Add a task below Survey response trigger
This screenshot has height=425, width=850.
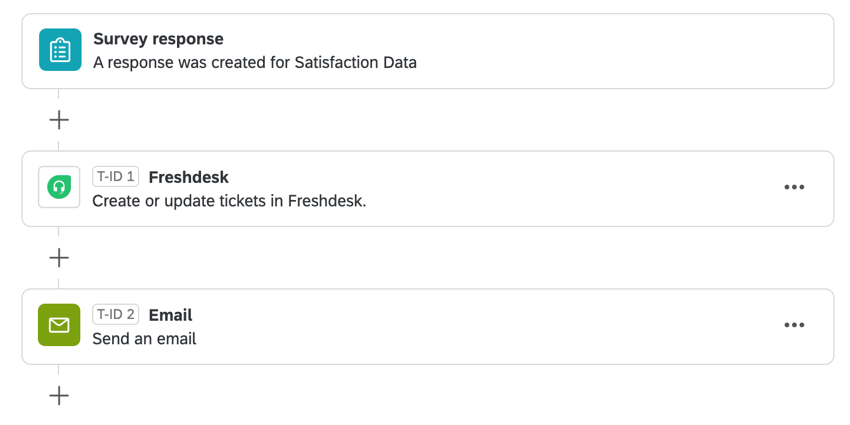coord(59,120)
